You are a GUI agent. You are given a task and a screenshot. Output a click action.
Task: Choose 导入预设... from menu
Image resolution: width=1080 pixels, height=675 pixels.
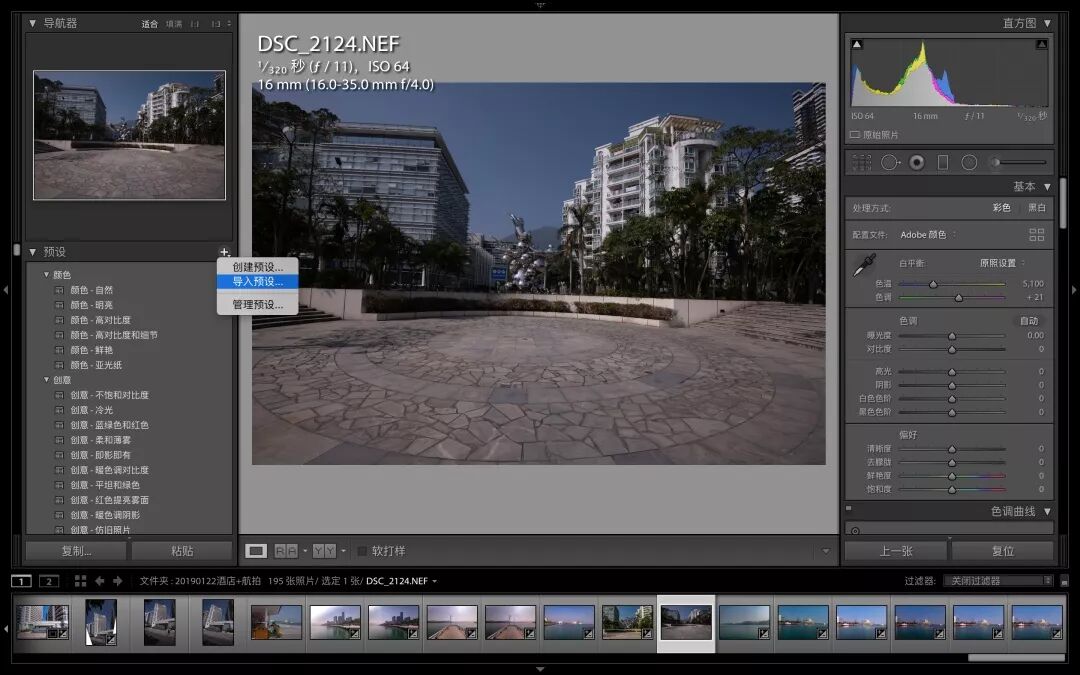click(x=258, y=282)
